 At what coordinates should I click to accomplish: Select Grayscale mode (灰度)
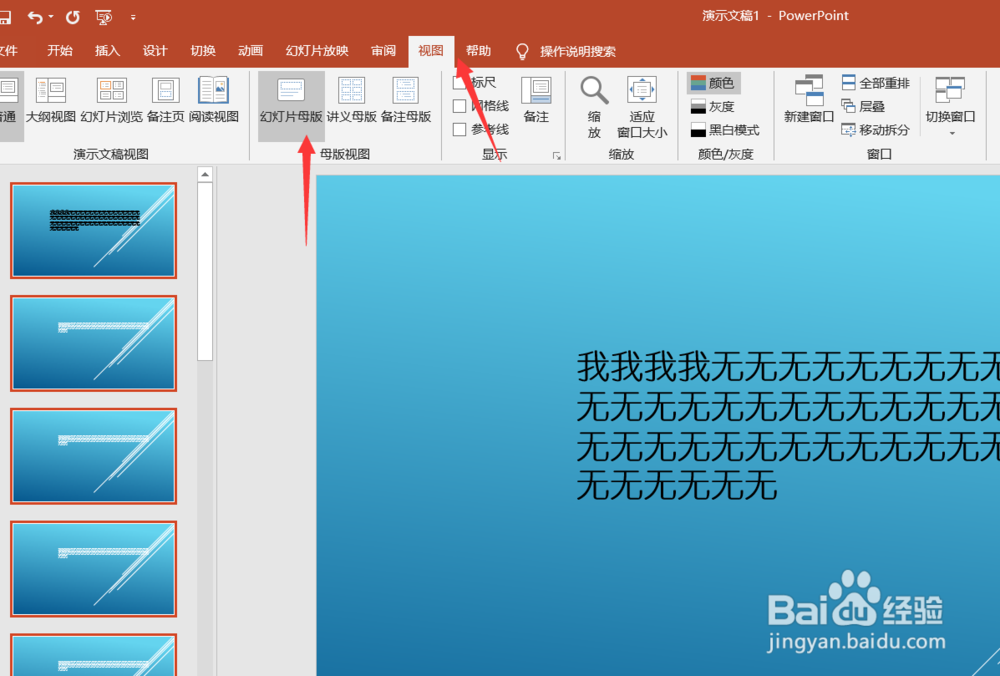[x=713, y=107]
